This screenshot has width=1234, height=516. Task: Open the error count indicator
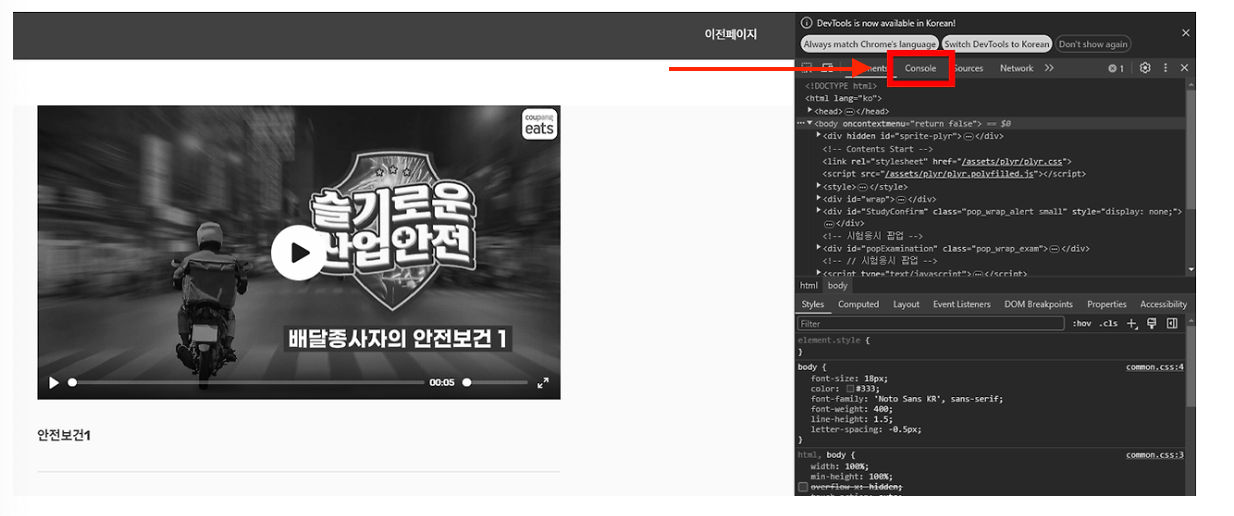1116,68
